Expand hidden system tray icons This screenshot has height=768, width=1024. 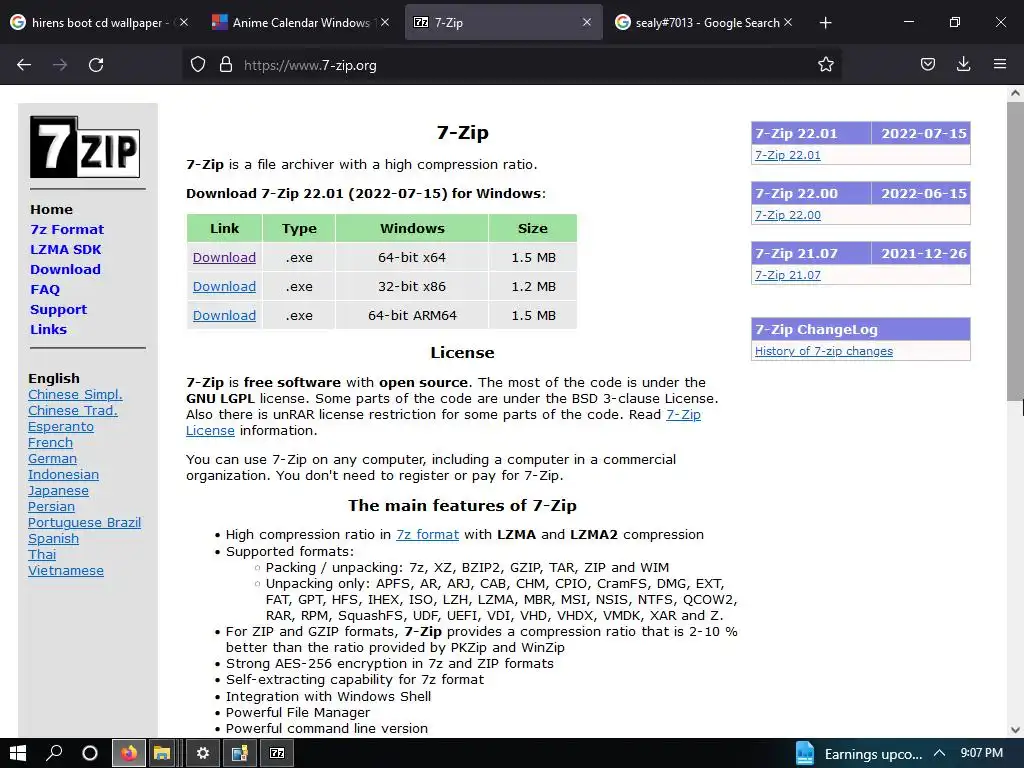coord(940,753)
